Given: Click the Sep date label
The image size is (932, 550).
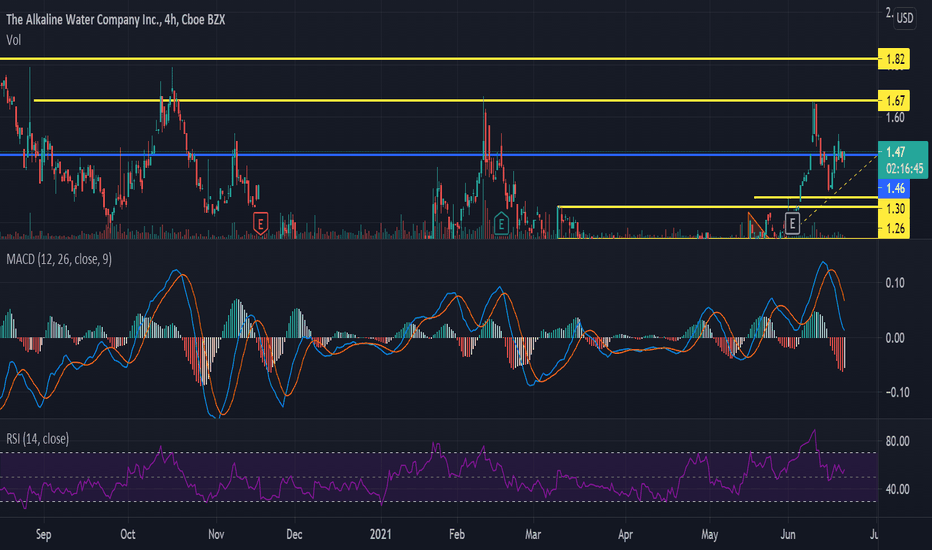Looking at the screenshot, I should pos(43,534).
